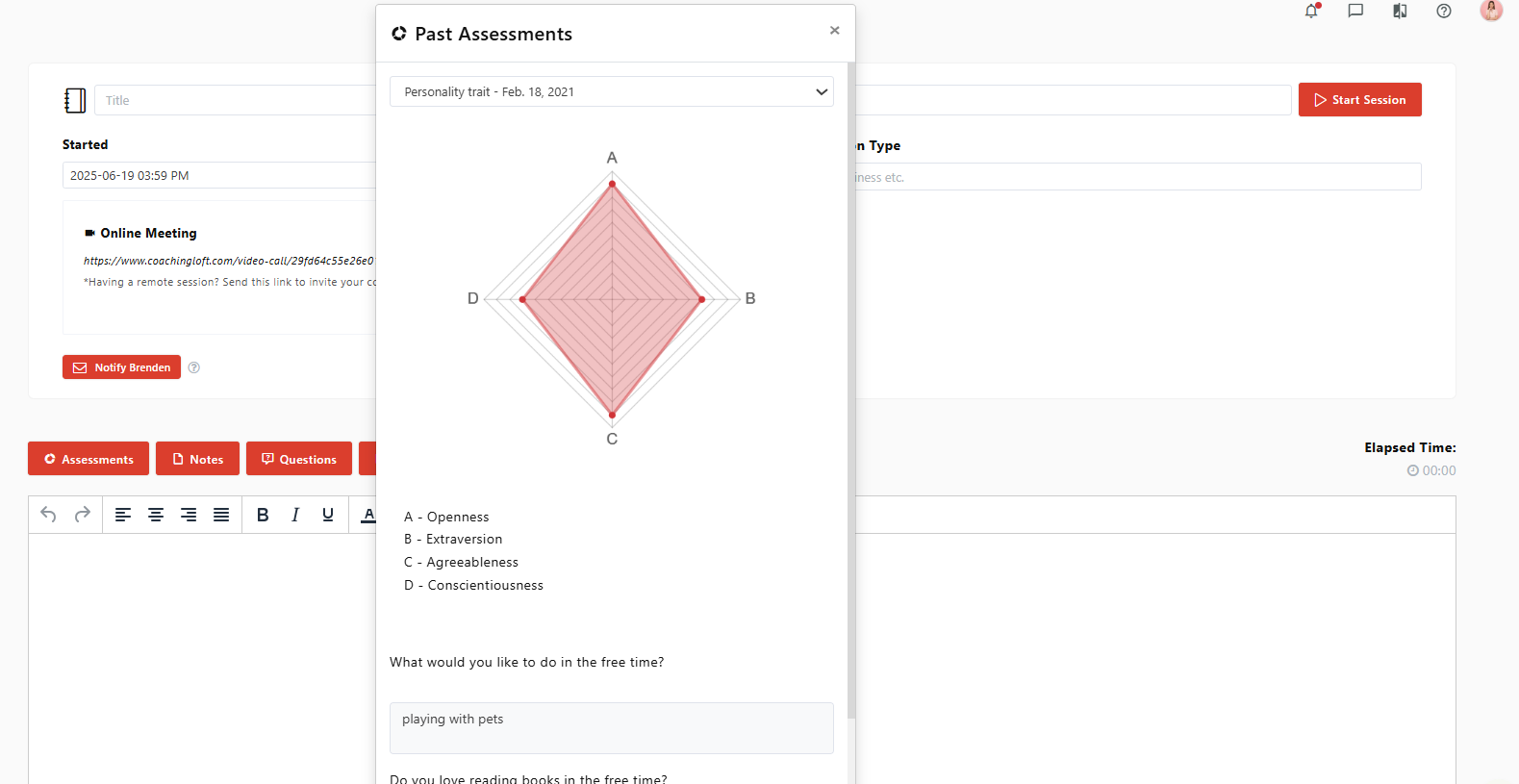This screenshot has height=784, width=1519.
Task: Open the help question mark icon
Action: pyautogui.click(x=1444, y=12)
